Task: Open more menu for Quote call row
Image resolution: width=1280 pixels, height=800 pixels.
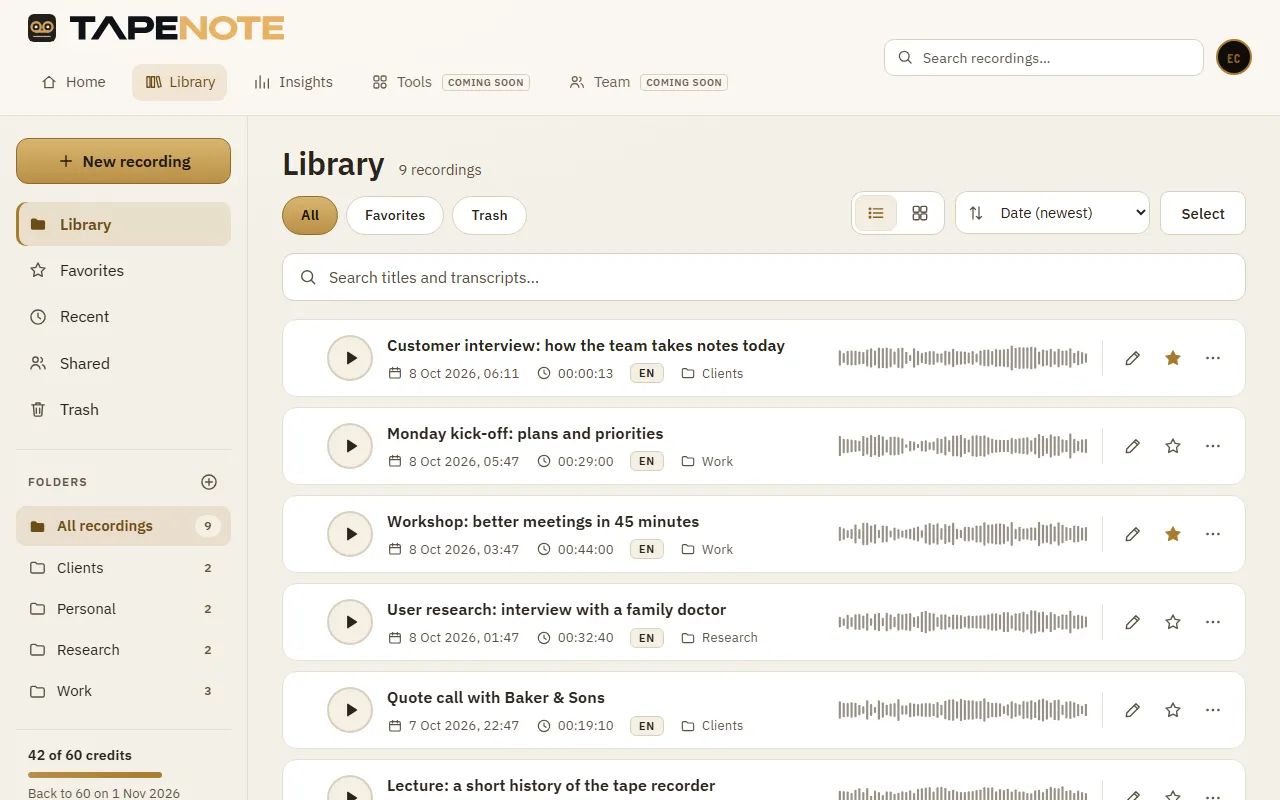Action: click(1213, 710)
